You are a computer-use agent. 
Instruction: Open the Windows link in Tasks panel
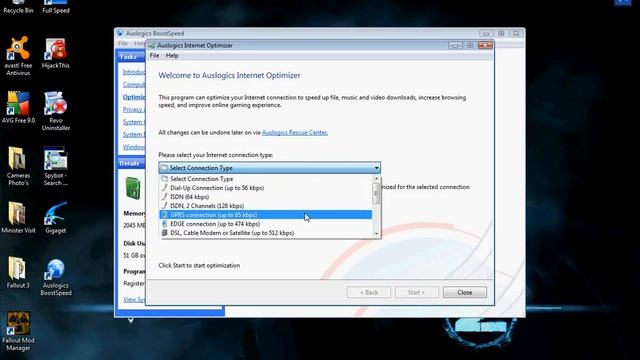[x=134, y=147]
